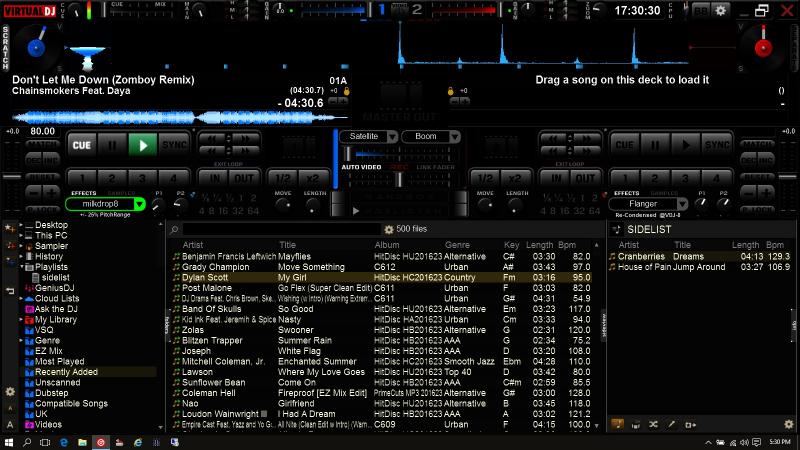Screen dimensions: 800x450
Task: Collapse the Playlists tree node
Action: [21, 267]
